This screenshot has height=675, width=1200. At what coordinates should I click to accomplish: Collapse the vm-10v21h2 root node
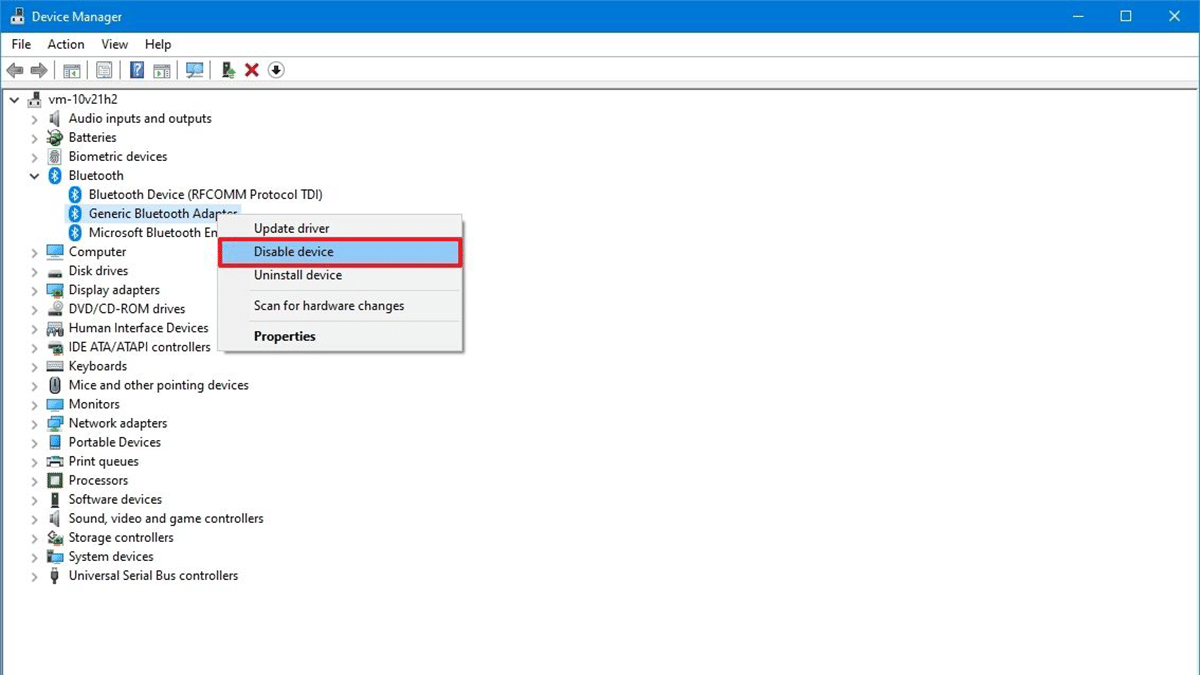(x=14, y=99)
